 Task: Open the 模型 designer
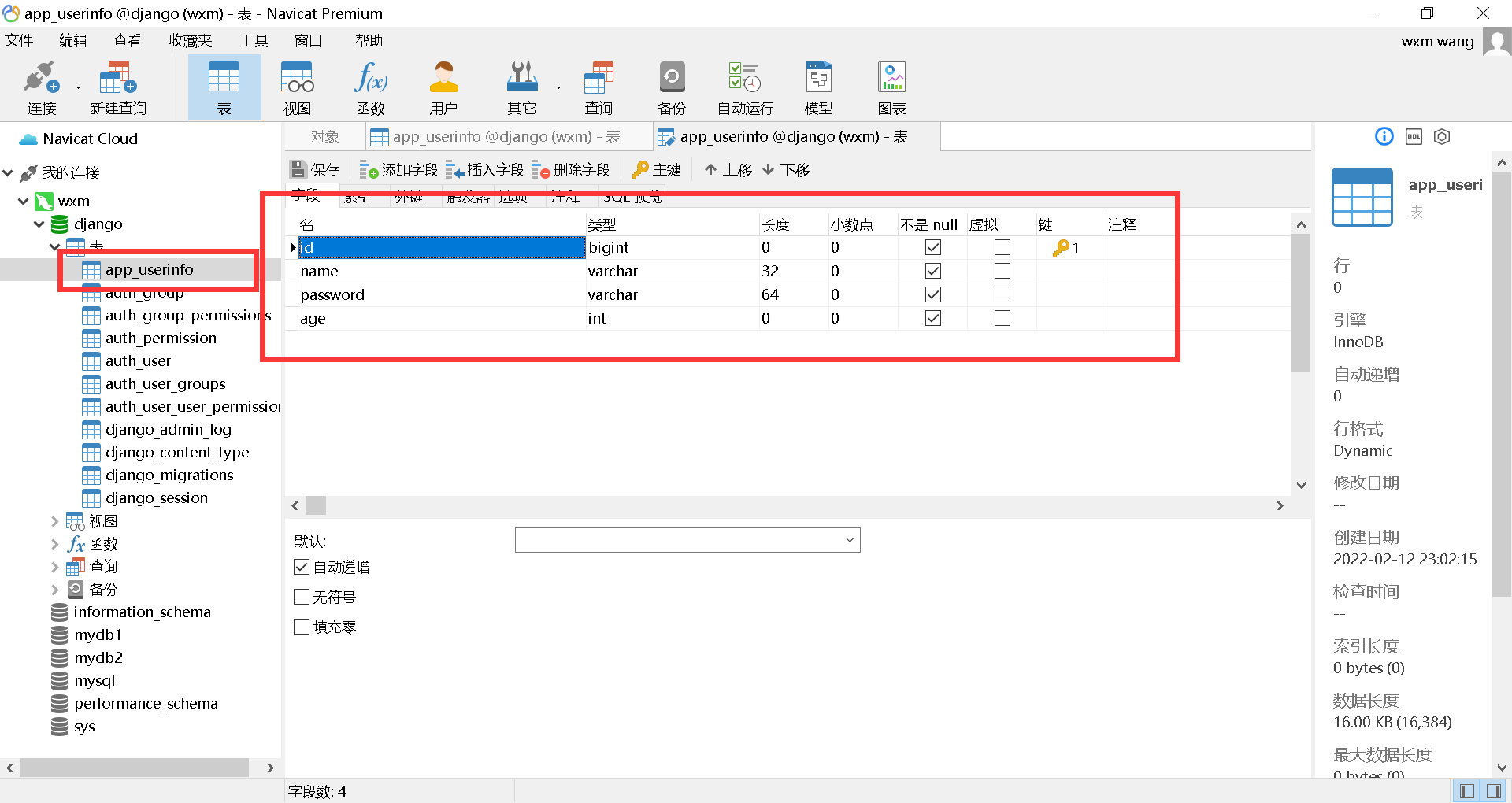(x=817, y=87)
